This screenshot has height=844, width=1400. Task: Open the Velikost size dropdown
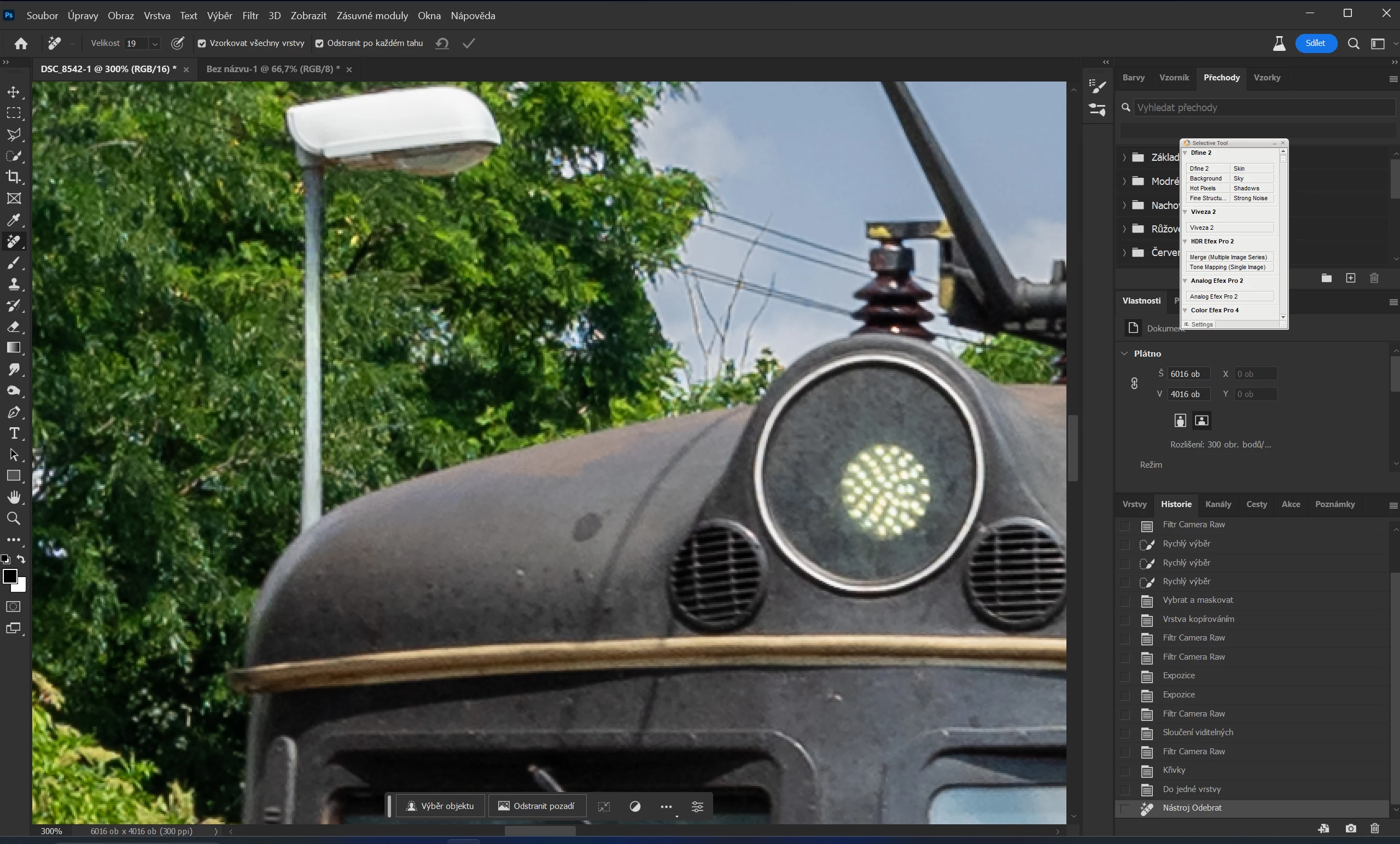155,44
